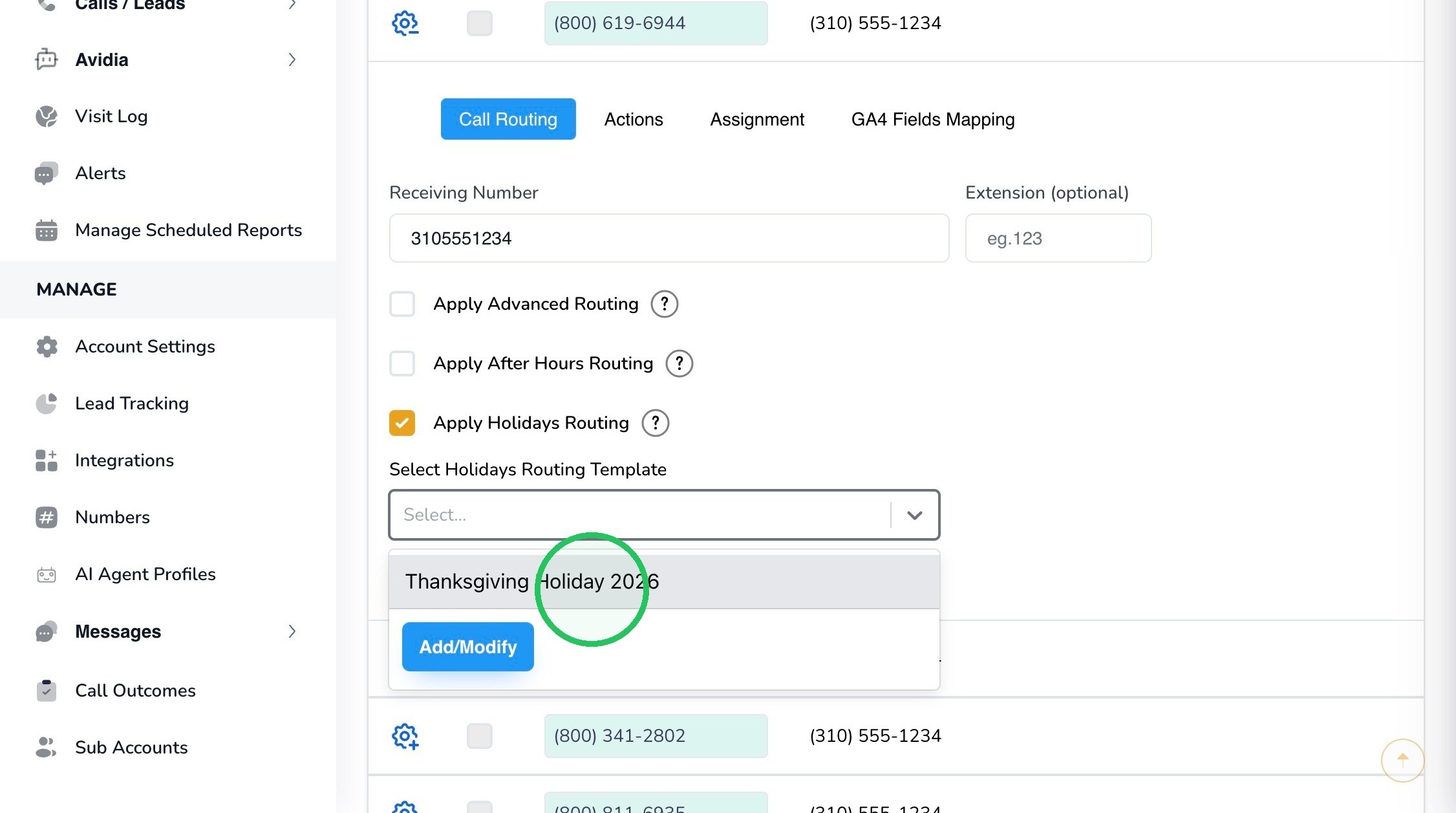Expand settings gear for (800) 341-2802
Viewport: 1456px width, 813px height.
405,736
